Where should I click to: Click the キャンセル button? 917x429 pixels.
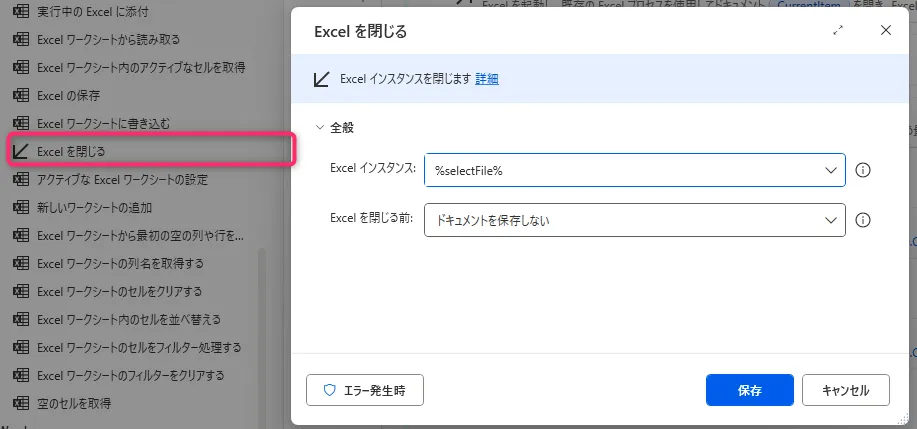pos(845,390)
